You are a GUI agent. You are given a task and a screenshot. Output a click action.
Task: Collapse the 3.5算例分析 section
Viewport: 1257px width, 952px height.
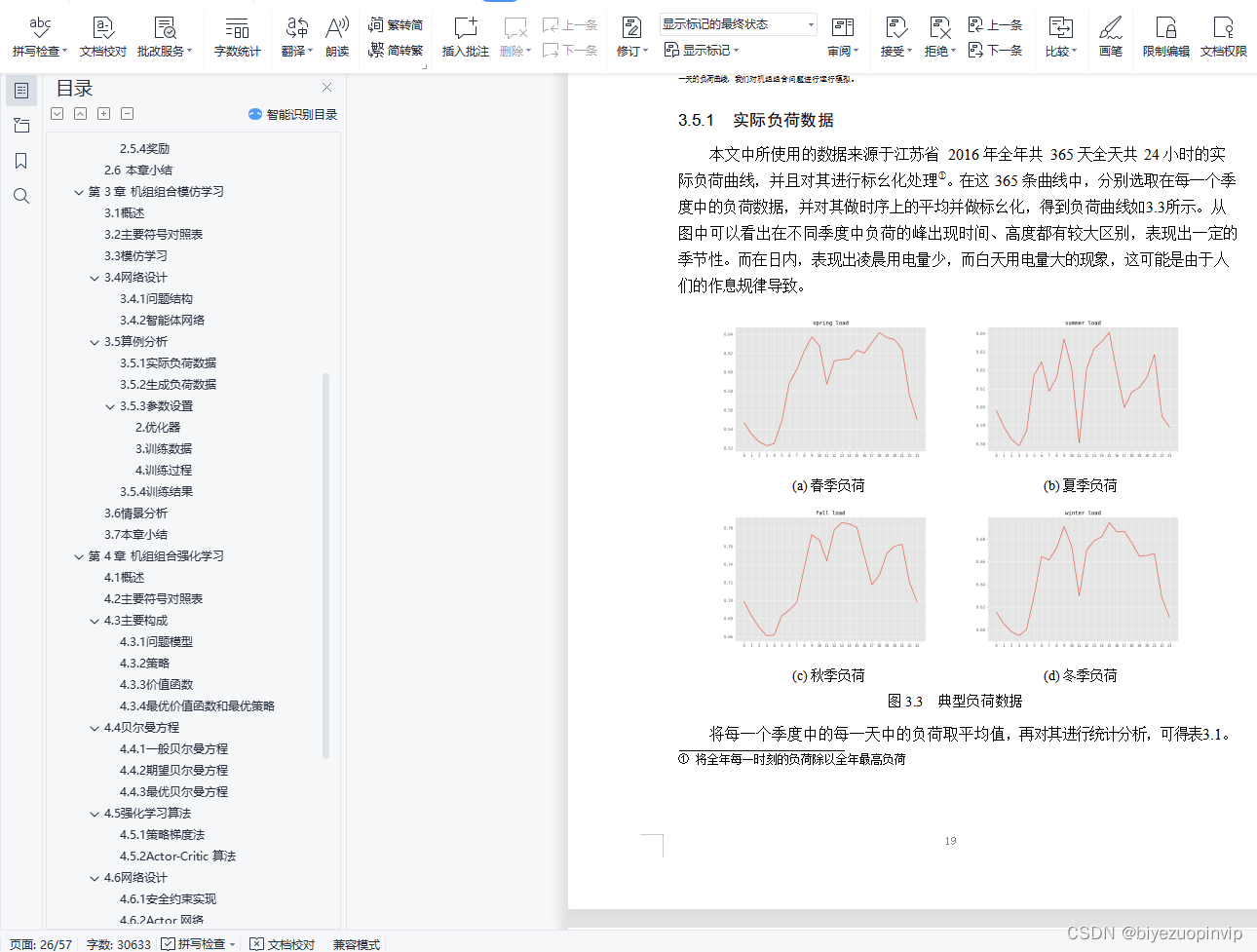[x=95, y=342]
